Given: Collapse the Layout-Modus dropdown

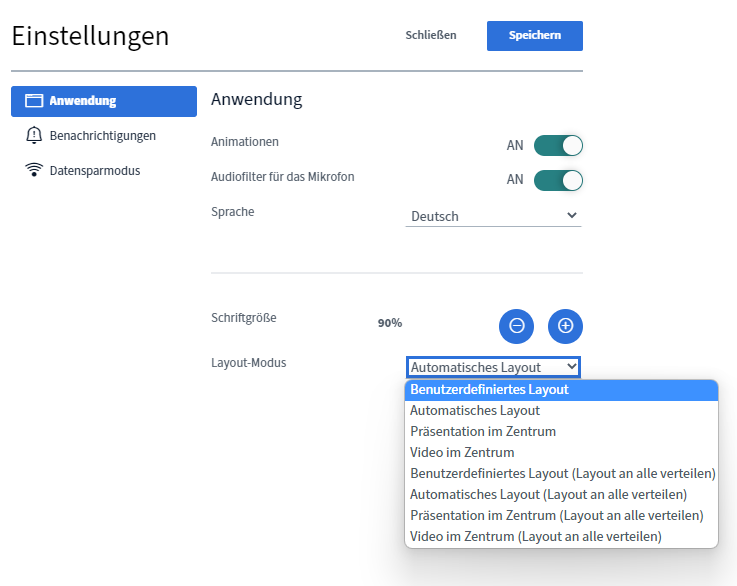Looking at the screenshot, I should click(493, 367).
